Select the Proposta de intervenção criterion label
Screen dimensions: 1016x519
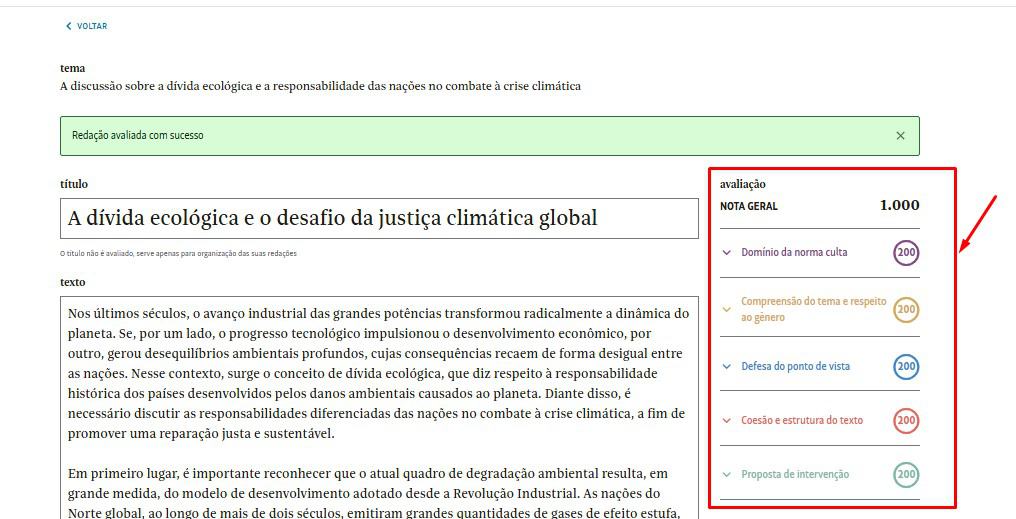[795, 474]
